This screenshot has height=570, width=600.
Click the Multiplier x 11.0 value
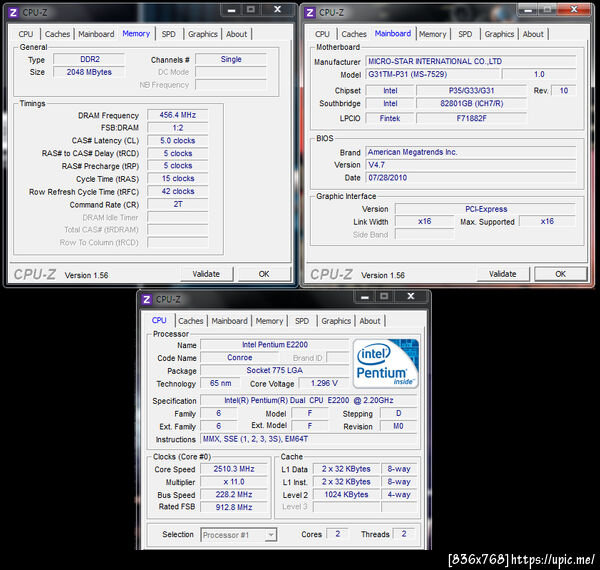[234, 482]
